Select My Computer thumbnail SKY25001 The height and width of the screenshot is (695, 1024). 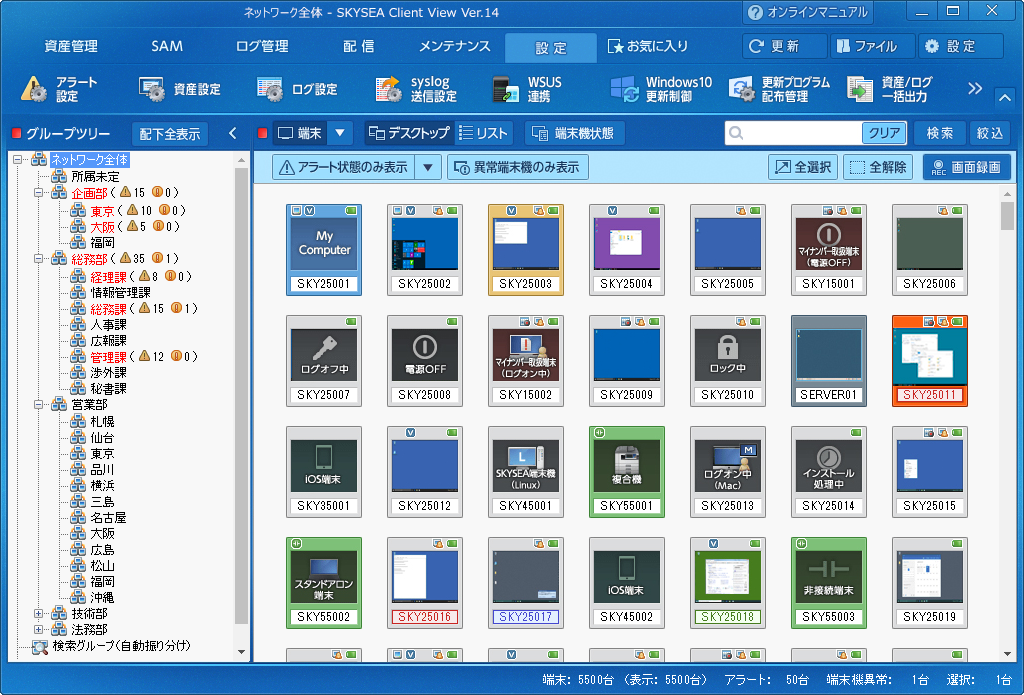pyautogui.click(x=324, y=250)
